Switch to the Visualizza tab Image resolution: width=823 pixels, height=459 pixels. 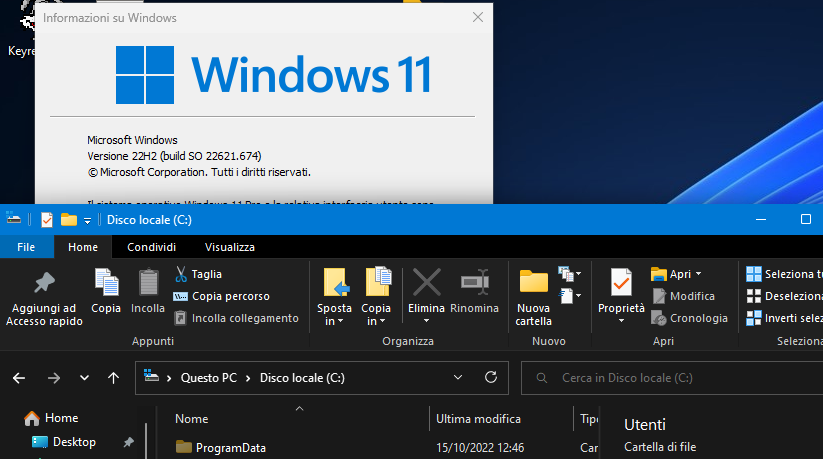tap(230, 247)
